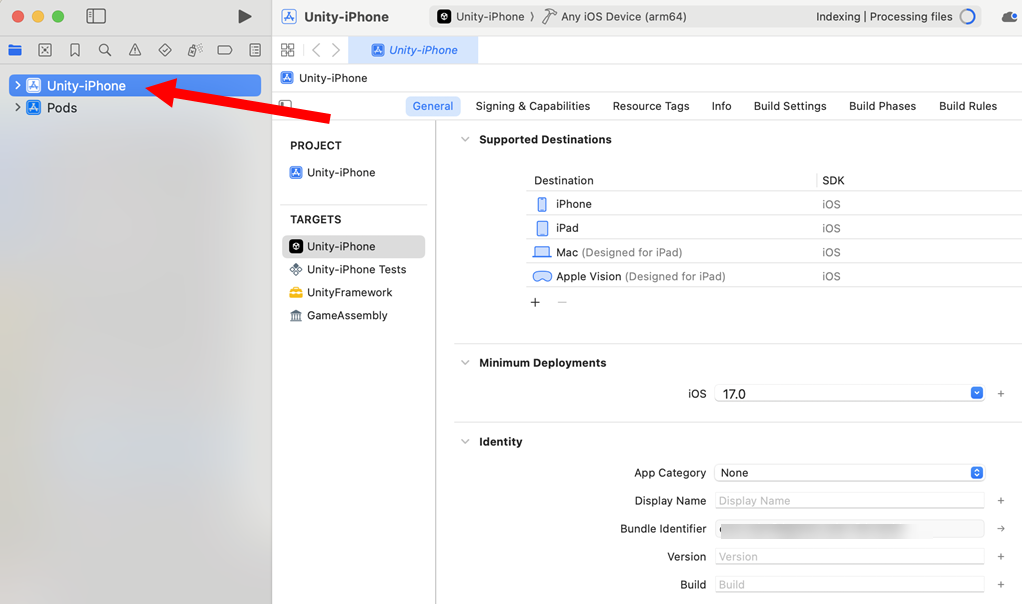Click the arrow beside Bundle Identifier
The image size is (1022, 604).
point(1000,529)
